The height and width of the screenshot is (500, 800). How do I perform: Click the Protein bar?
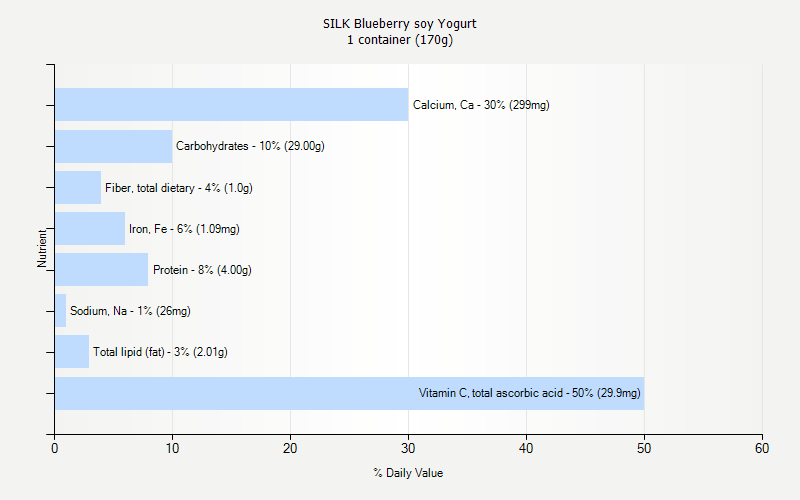pyautogui.click(x=102, y=269)
